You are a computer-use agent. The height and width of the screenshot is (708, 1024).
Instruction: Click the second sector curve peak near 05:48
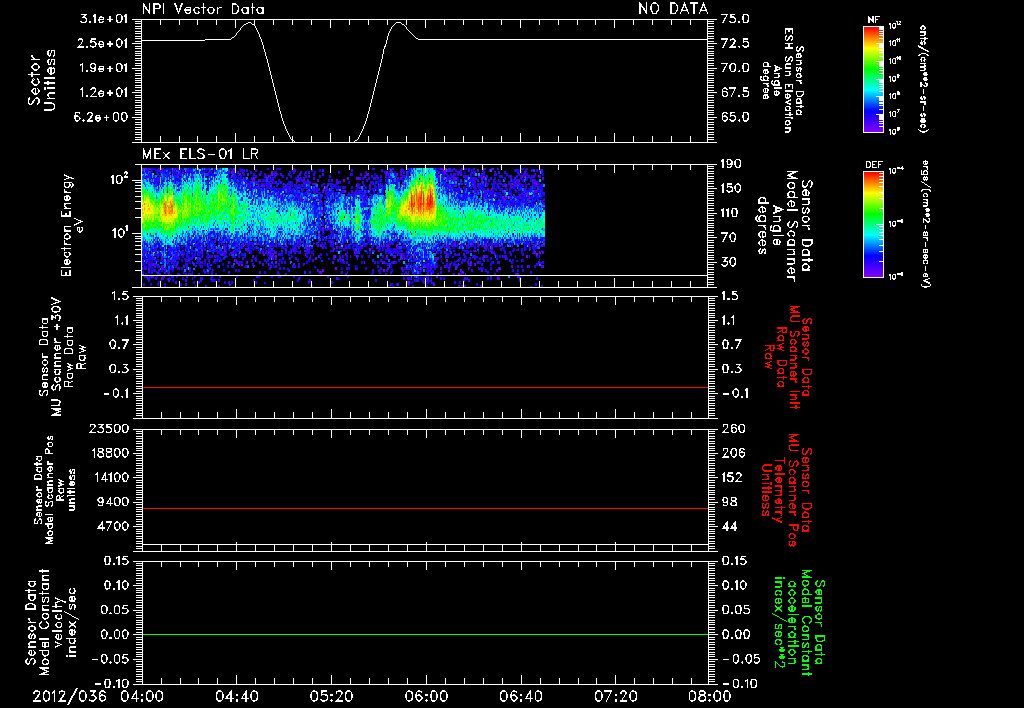tap(398, 23)
